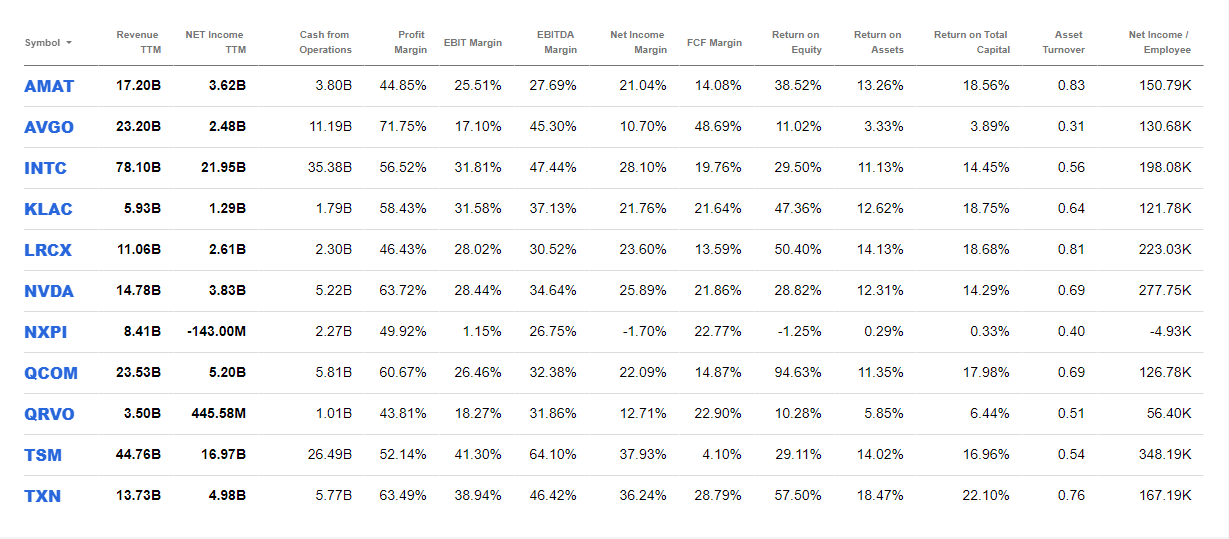Viewport: 1229px width, 539px height.
Task: Sort by NET Income TTM header
Action: pyautogui.click(x=215, y=42)
